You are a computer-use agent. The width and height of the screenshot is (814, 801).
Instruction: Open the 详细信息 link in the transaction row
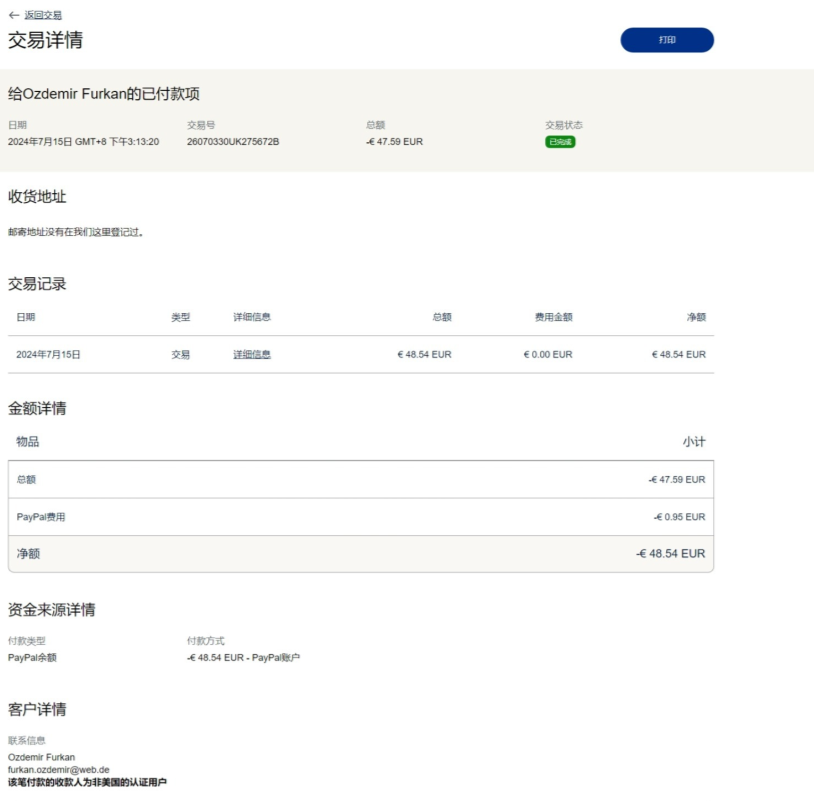pyautogui.click(x=252, y=354)
